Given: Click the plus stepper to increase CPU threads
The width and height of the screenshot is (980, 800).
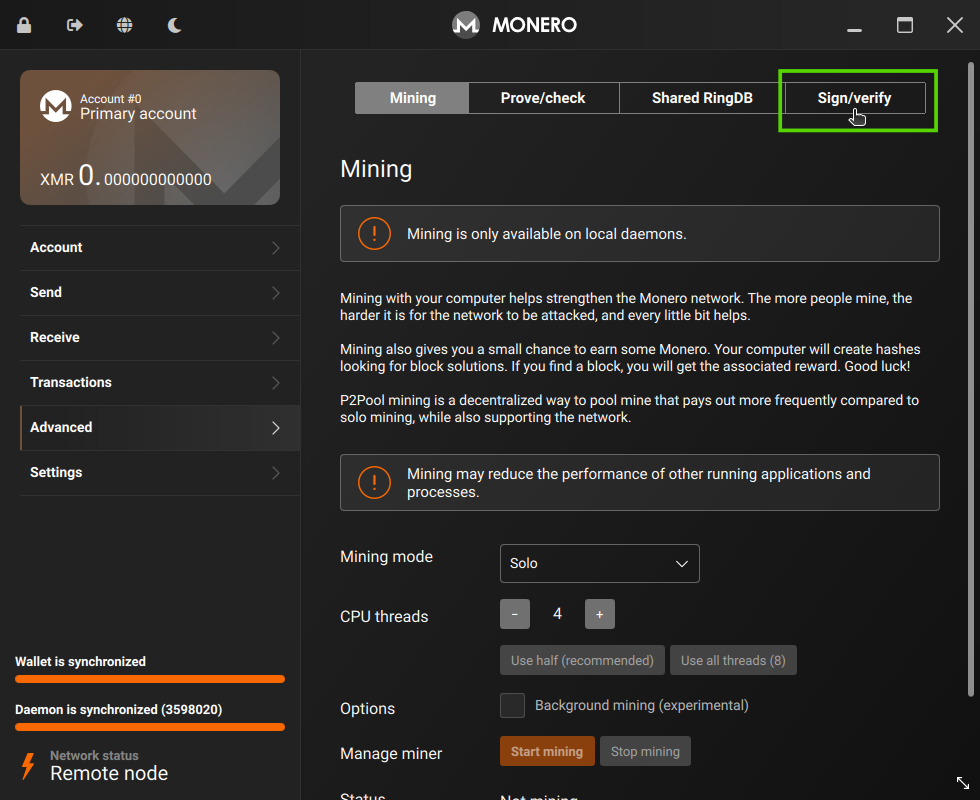Looking at the screenshot, I should tap(599, 613).
